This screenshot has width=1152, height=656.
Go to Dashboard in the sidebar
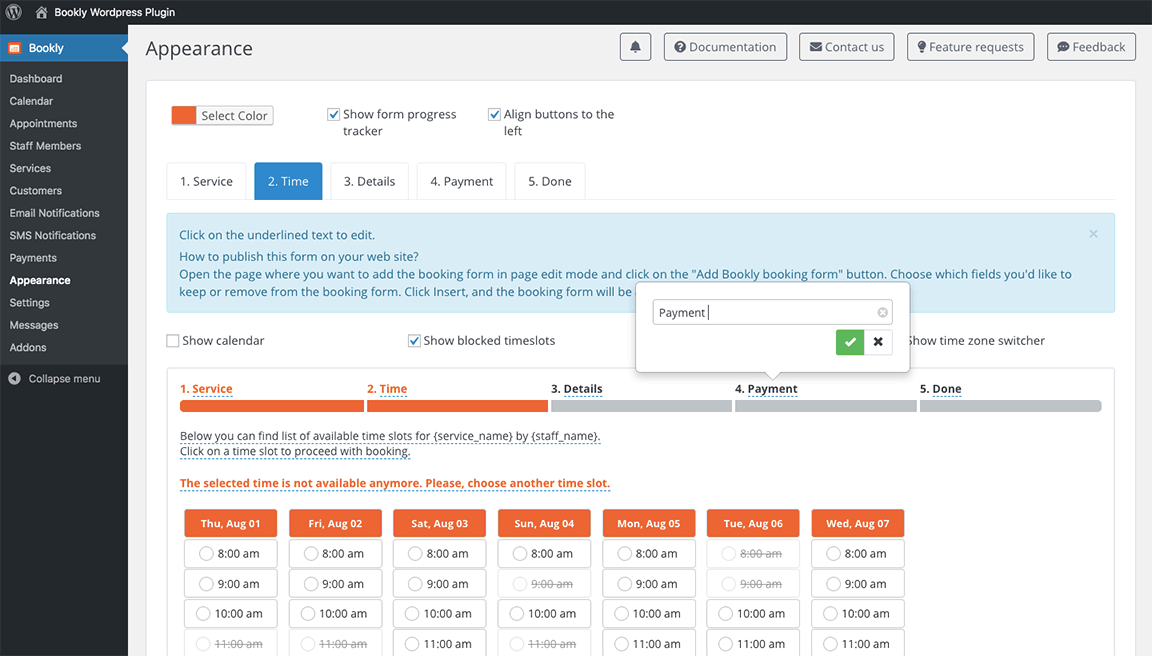tap(36, 79)
